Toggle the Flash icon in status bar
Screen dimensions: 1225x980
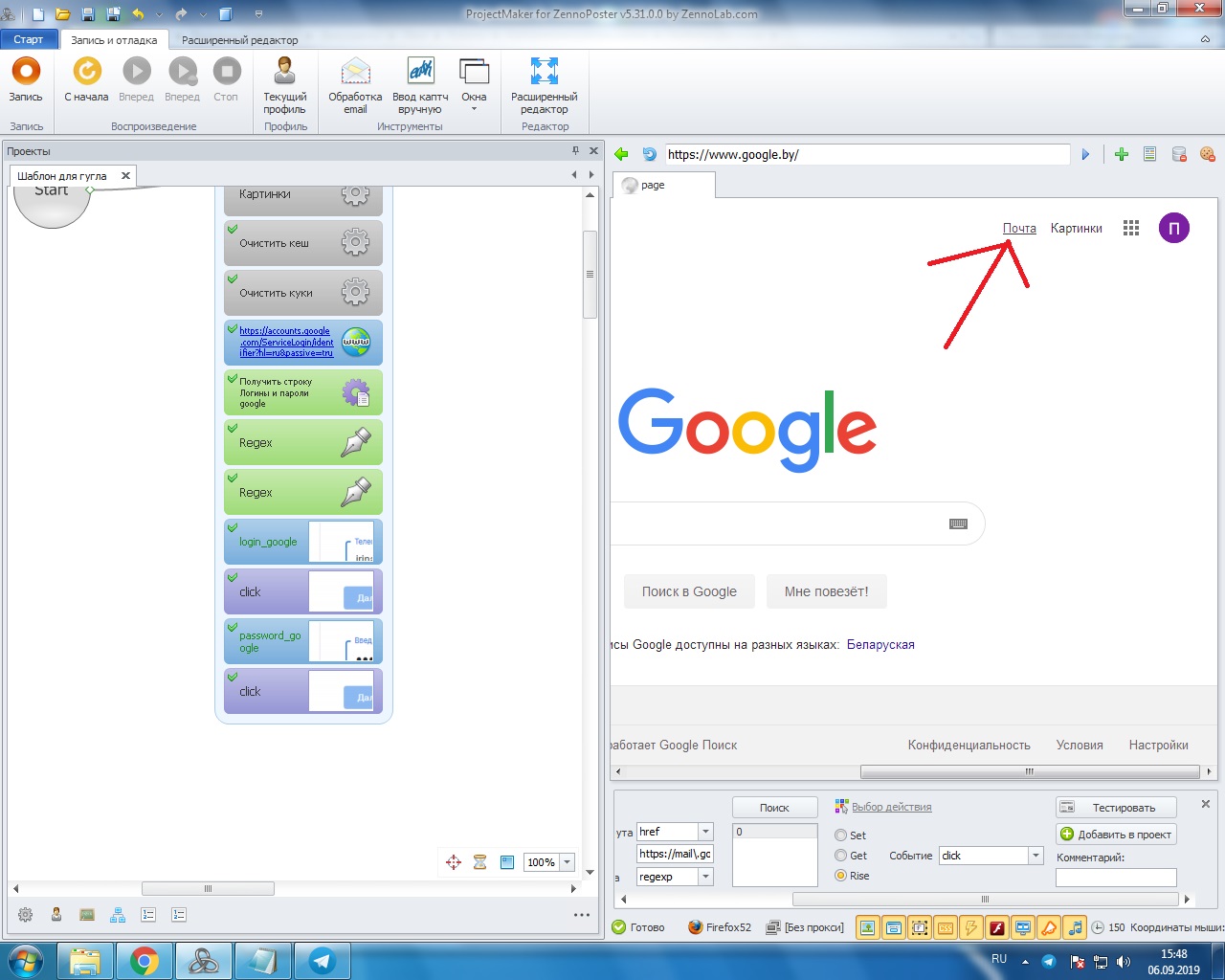[x=996, y=927]
